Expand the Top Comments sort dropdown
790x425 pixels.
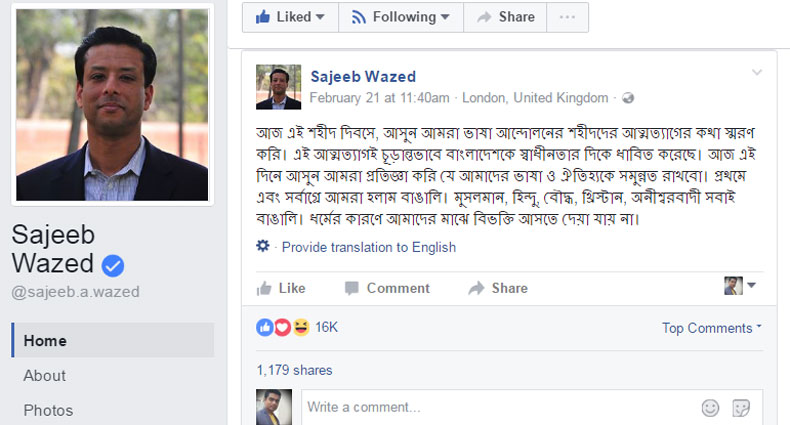click(711, 328)
